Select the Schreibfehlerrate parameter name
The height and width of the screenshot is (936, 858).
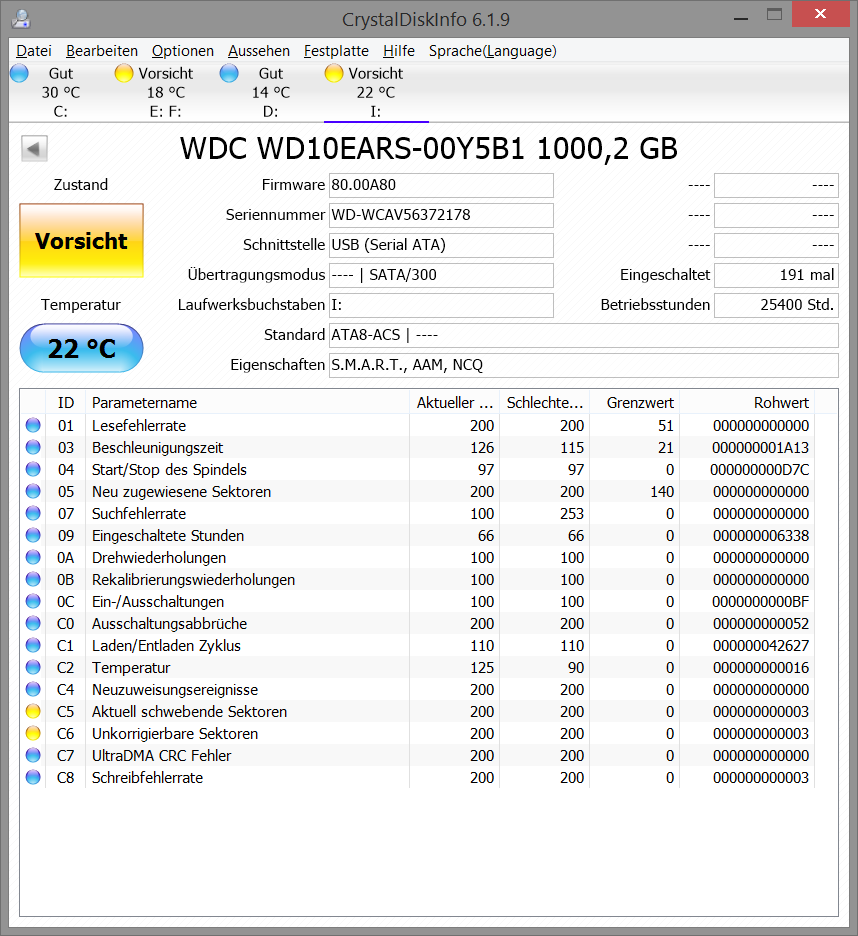pyautogui.click(x=147, y=778)
